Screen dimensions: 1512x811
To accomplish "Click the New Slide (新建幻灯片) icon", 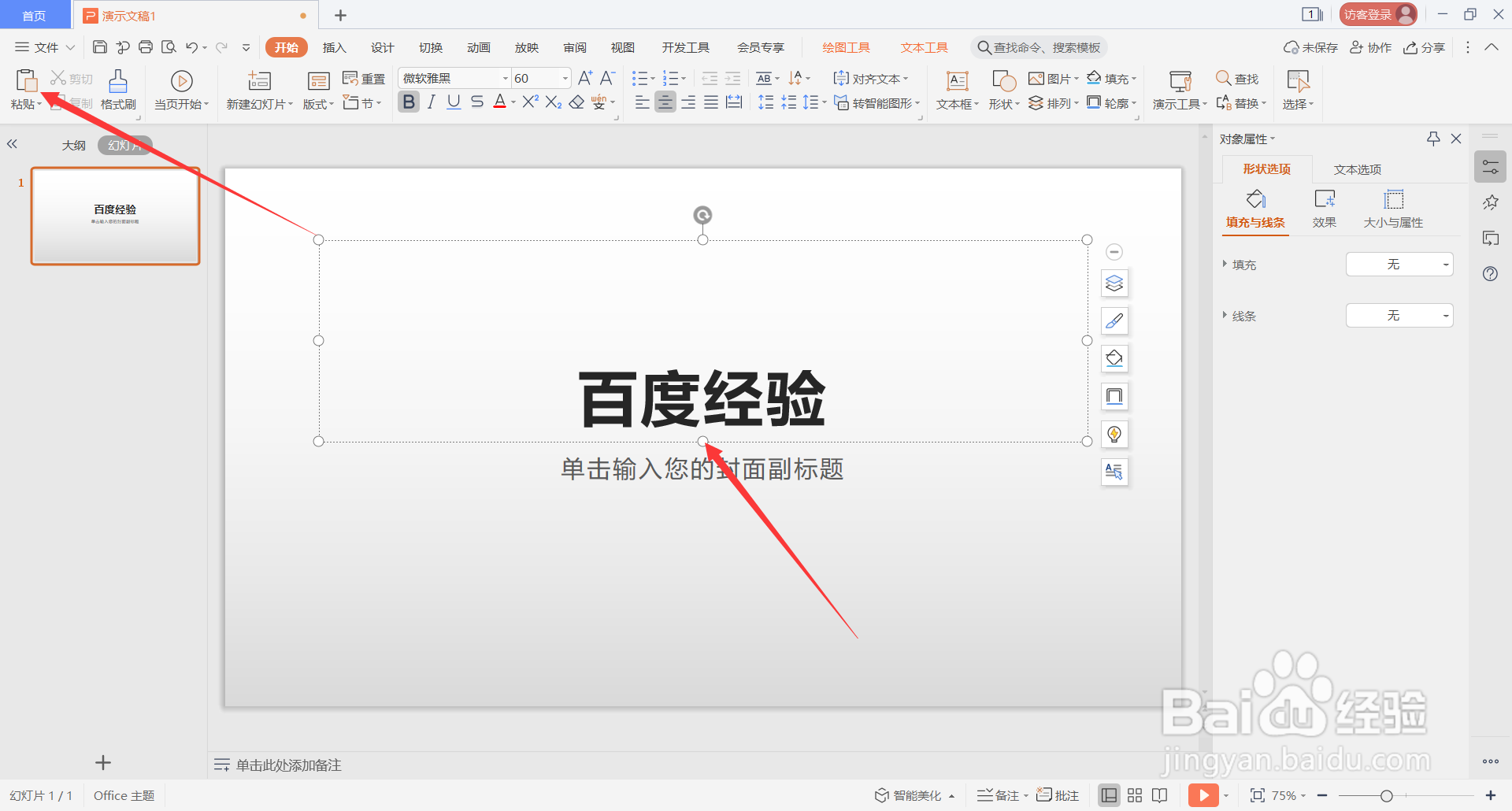I will (x=259, y=80).
